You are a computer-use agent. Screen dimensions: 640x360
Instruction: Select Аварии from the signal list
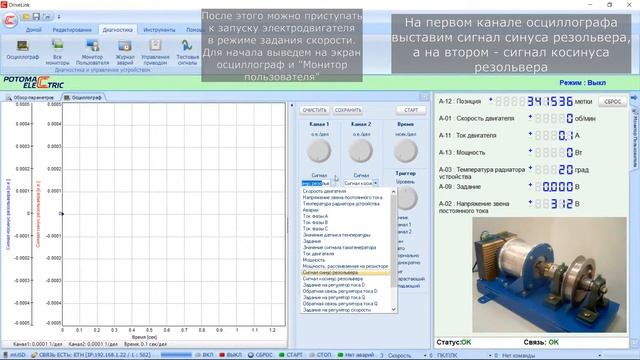click(x=345, y=210)
